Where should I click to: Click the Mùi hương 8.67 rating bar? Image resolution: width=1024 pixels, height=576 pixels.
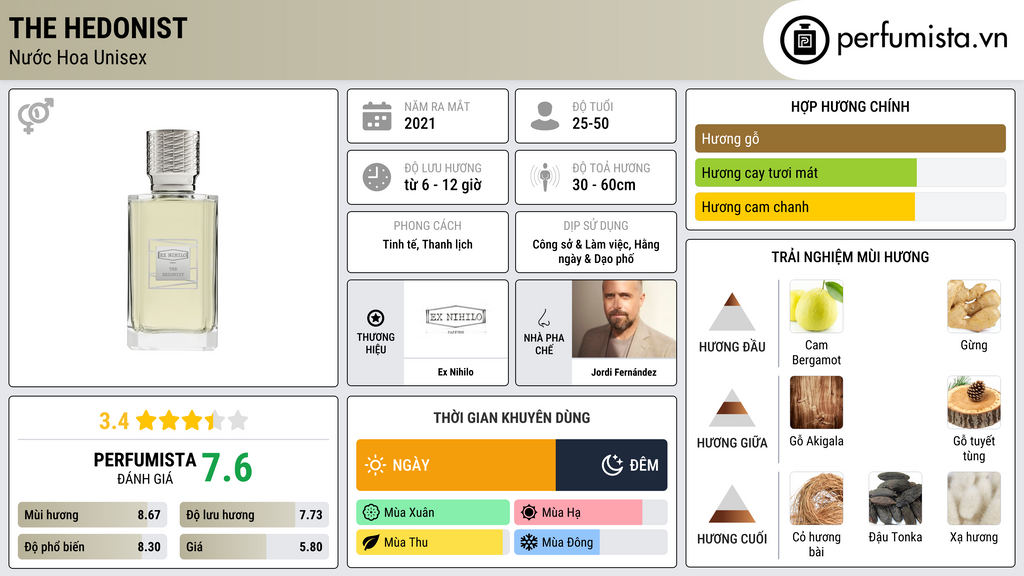click(x=93, y=515)
